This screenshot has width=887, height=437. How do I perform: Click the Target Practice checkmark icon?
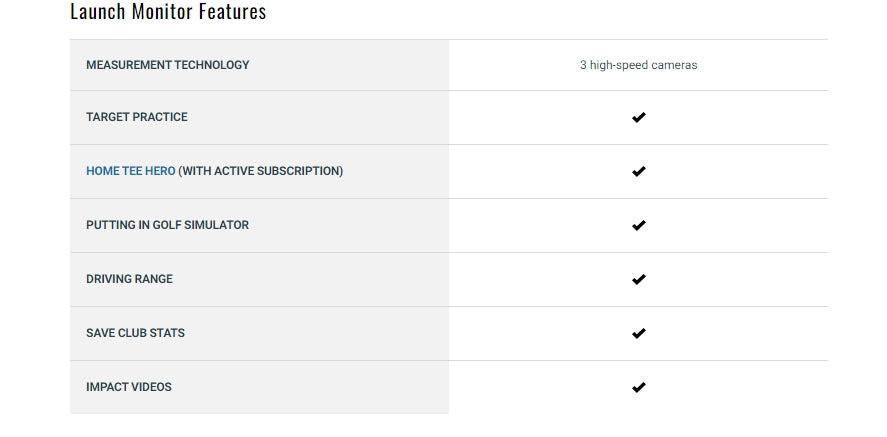click(x=638, y=117)
